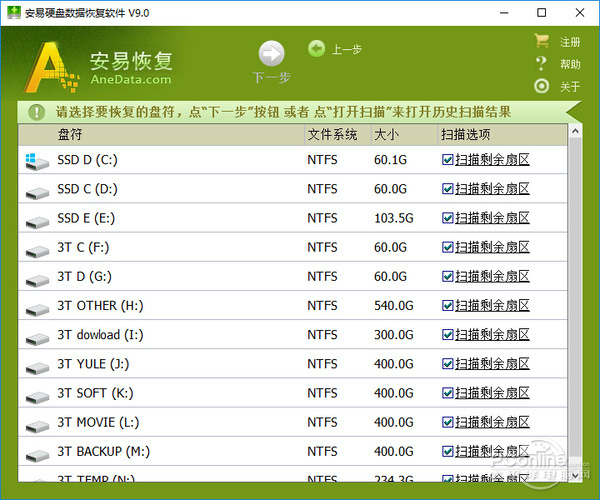Select the 3T D (G:) drive row
Image resolution: width=600 pixels, height=500 pixels.
(293, 276)
